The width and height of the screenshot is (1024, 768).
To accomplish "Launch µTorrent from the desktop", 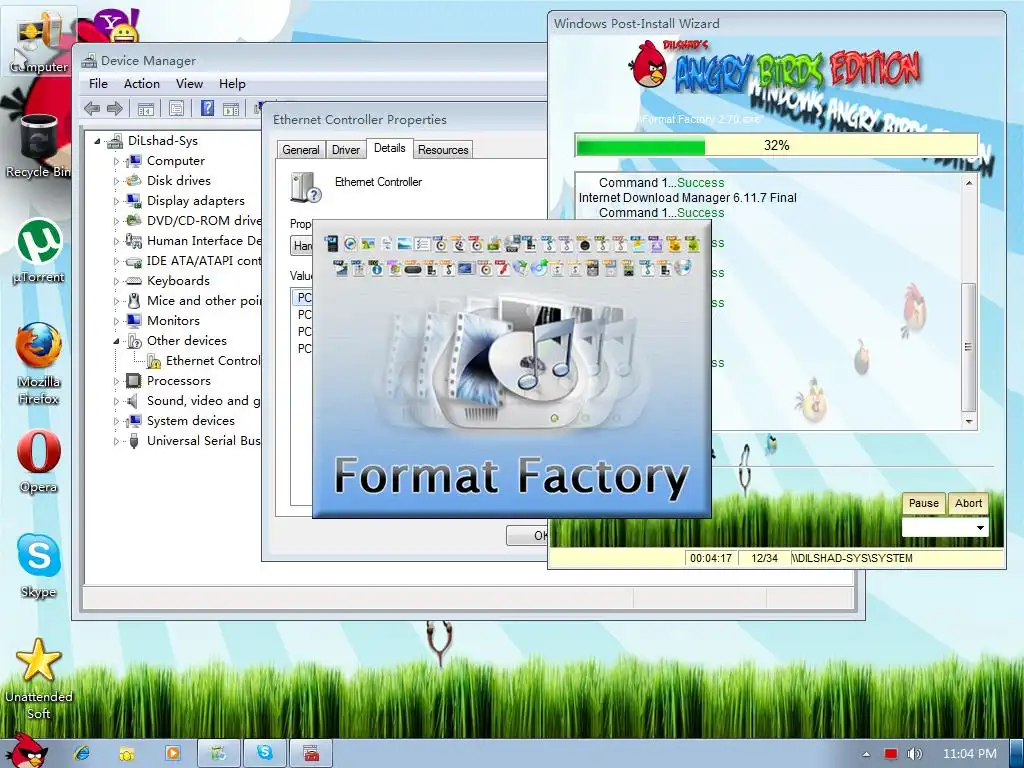I will pos(39,251).
